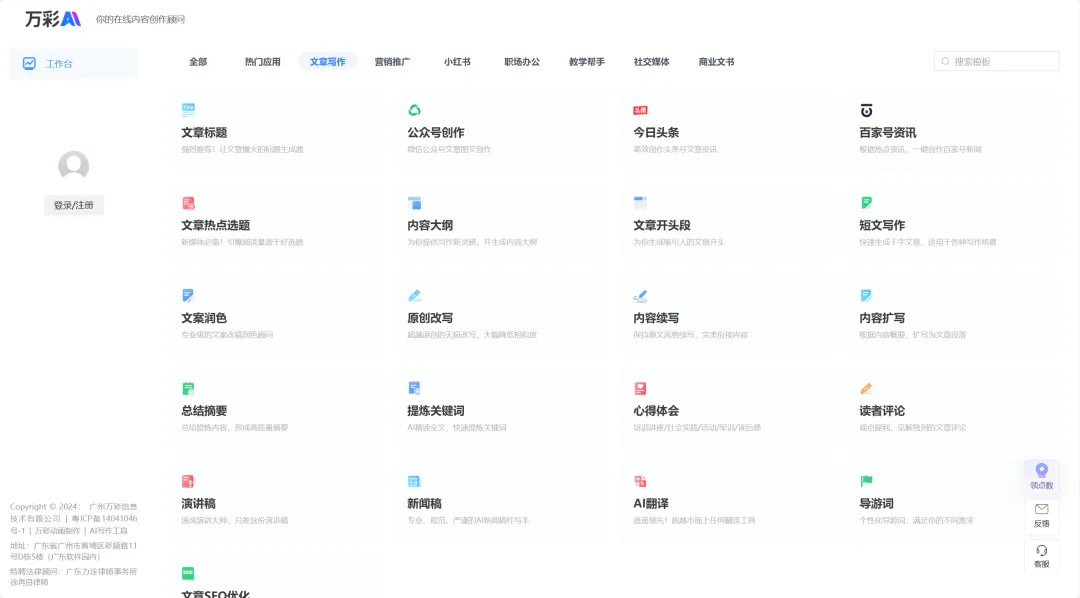This screenshot has width=1080, height=598.
Task: Open 工作台 in the sidebar
Action: (x=74, y=63)
